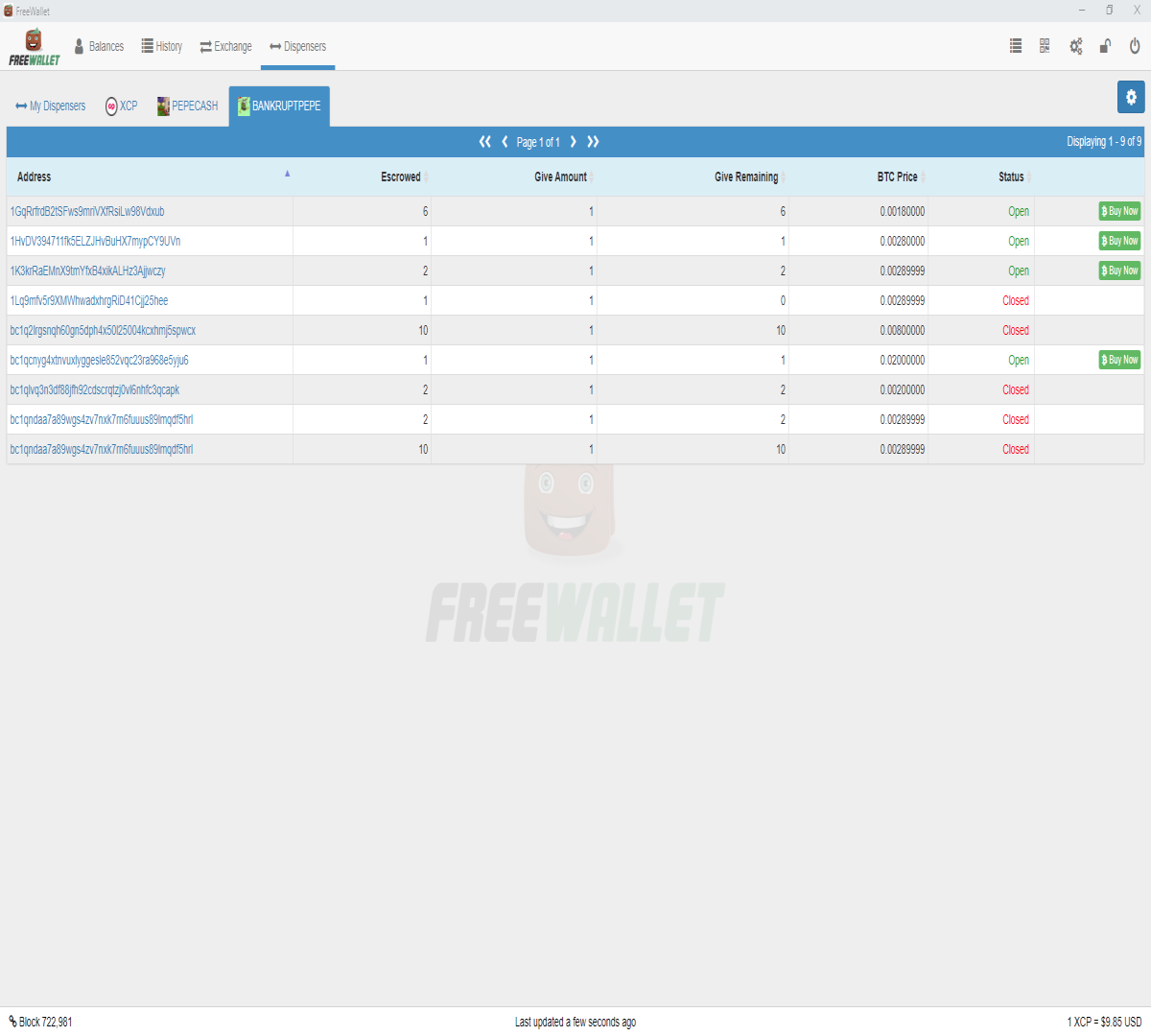Click the Block 722,981 status entry
The height and width of the screenshot is (1036, 1151).
pyautogui.click(x=40, y=1022)
